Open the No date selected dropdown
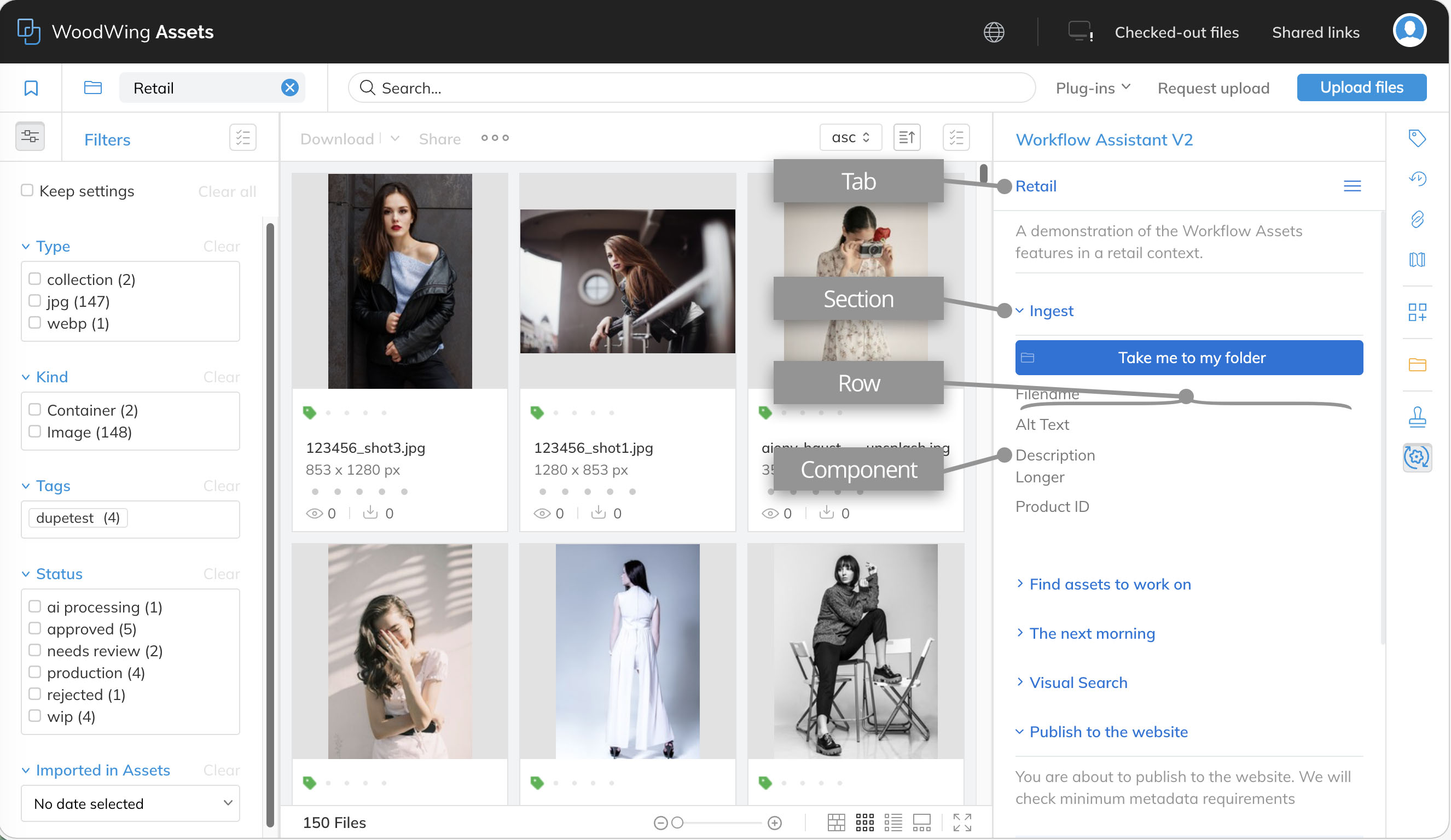 tap(131, 804)
